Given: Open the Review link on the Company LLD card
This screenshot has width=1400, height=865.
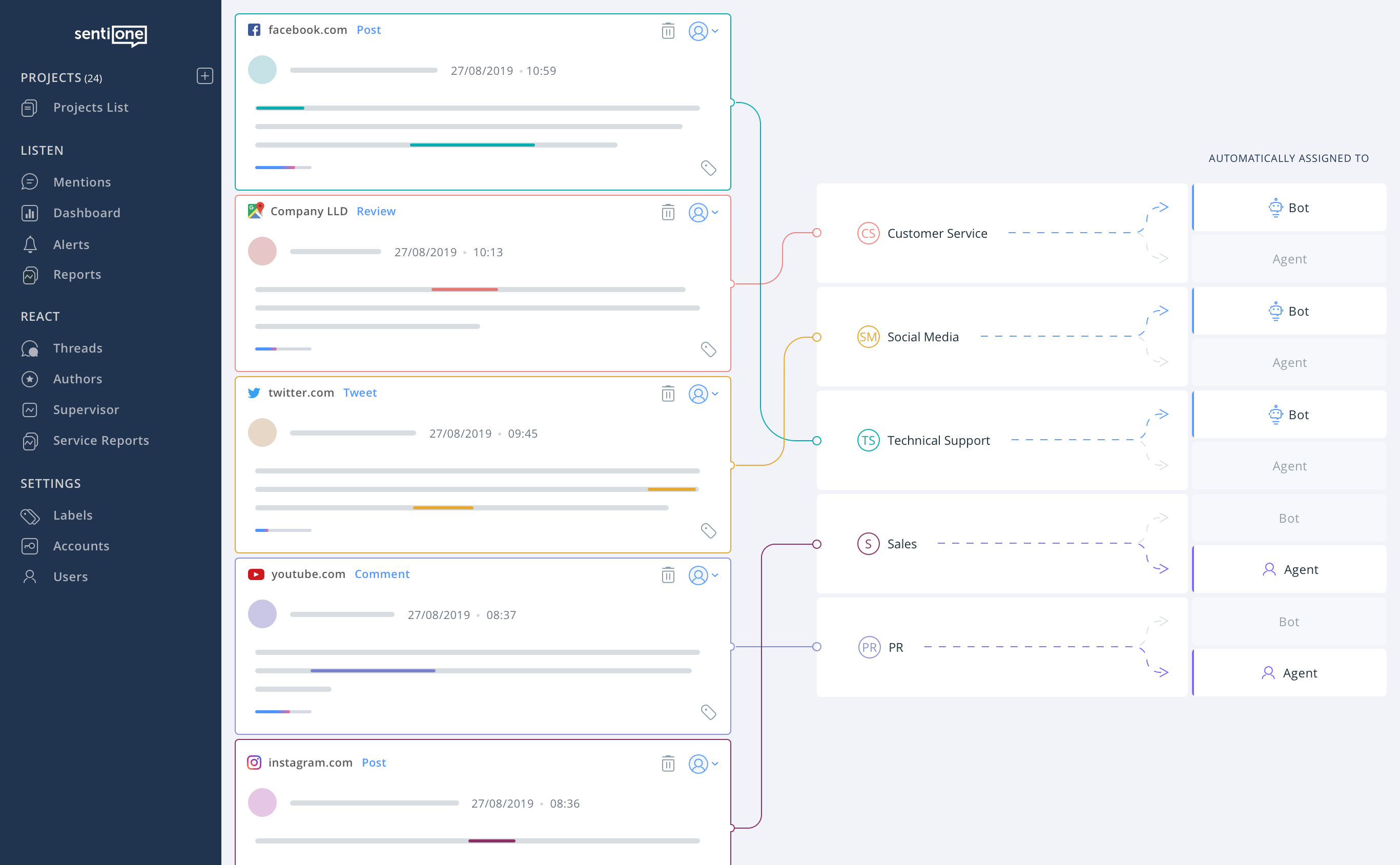Looking at the screenshot, I should pos(376,211).
